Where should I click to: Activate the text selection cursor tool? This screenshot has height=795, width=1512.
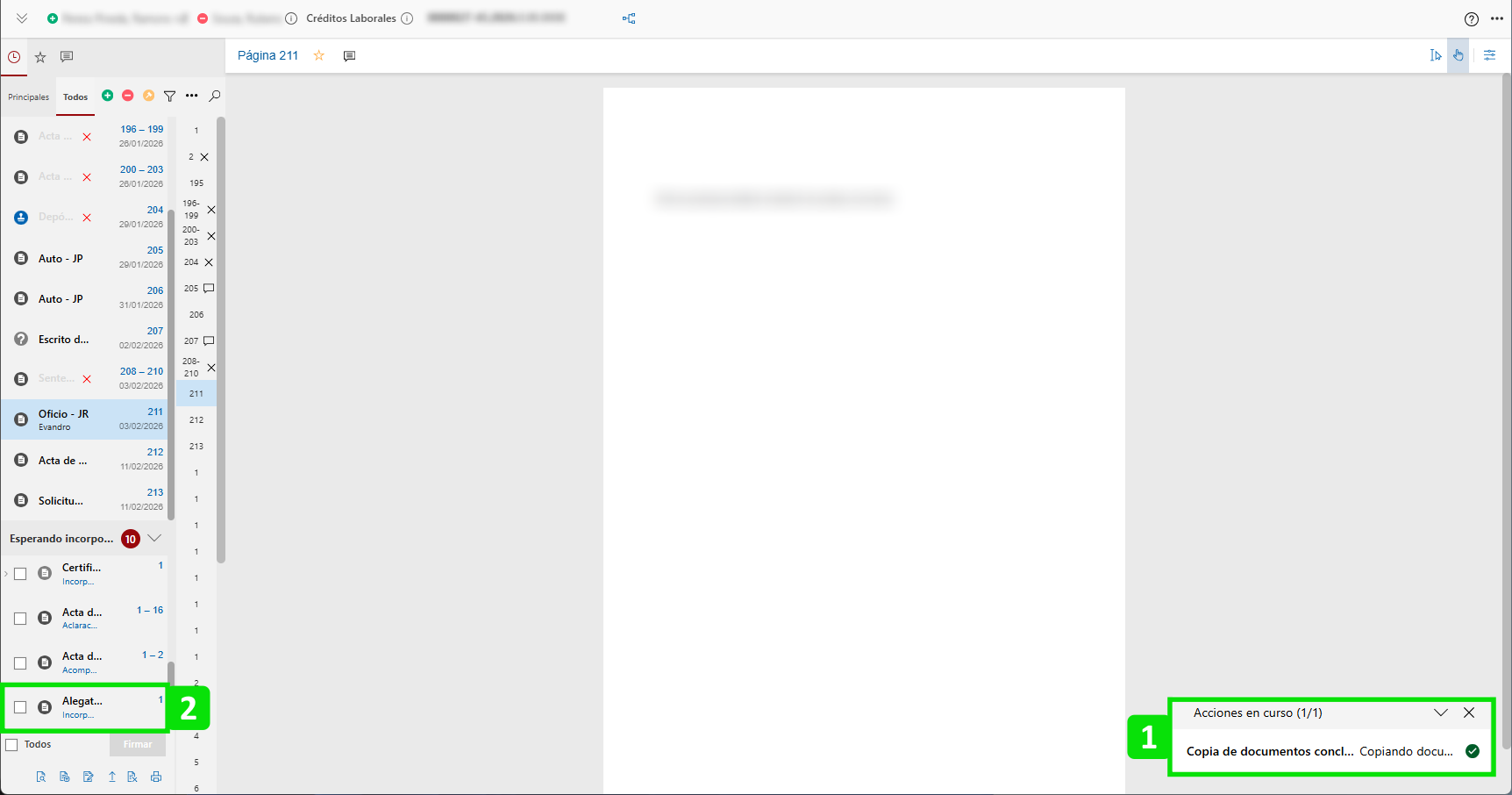1436,55
